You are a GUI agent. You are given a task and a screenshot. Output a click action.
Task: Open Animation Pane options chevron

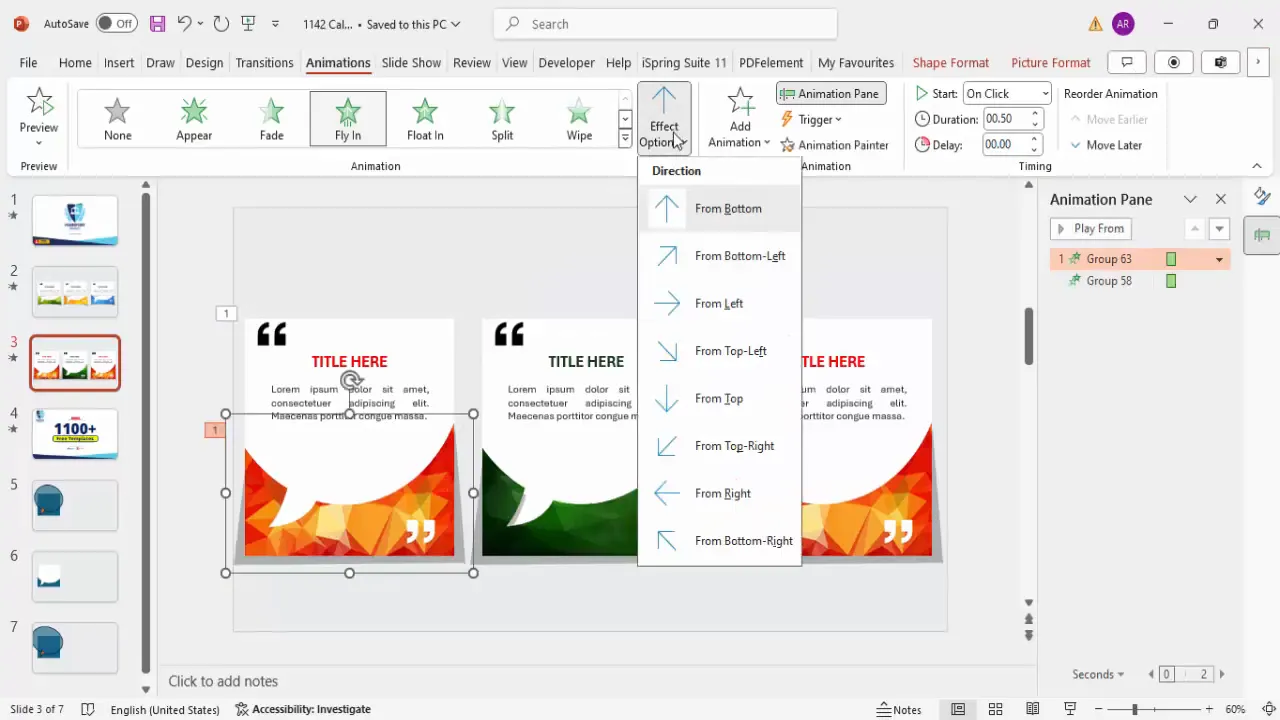click(x=1190, y=199)
